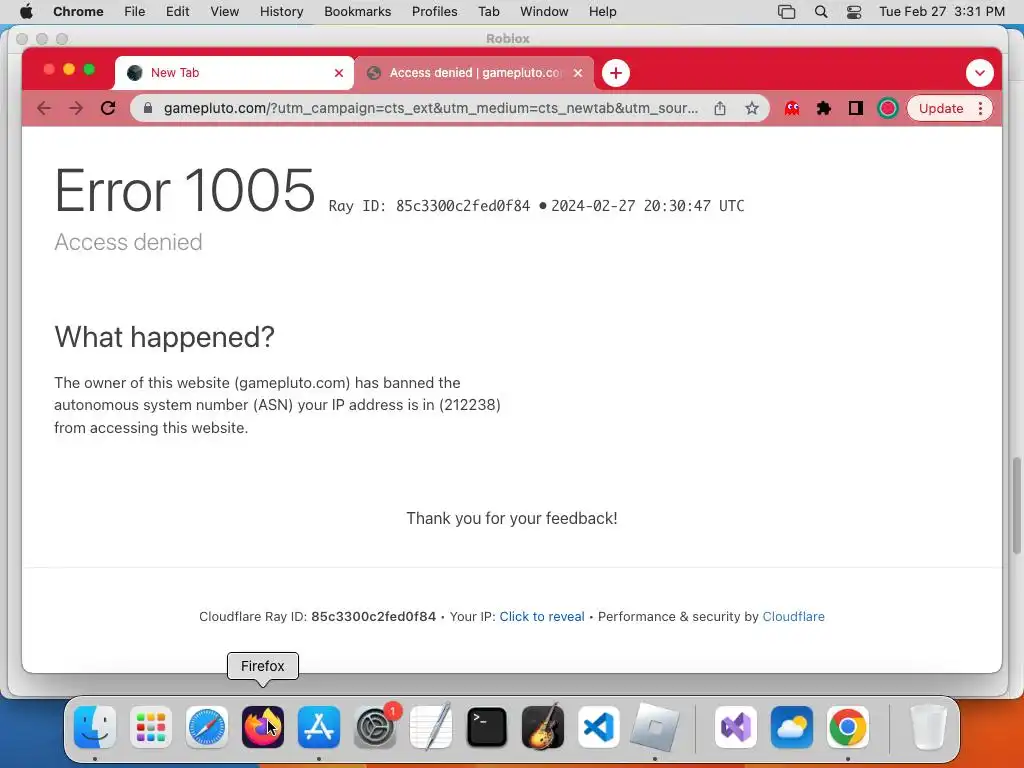The width and height of the screenshot is (1024, 768).
Task: Go forward with the browser forward arrow
Action: (x=76, y=108)
